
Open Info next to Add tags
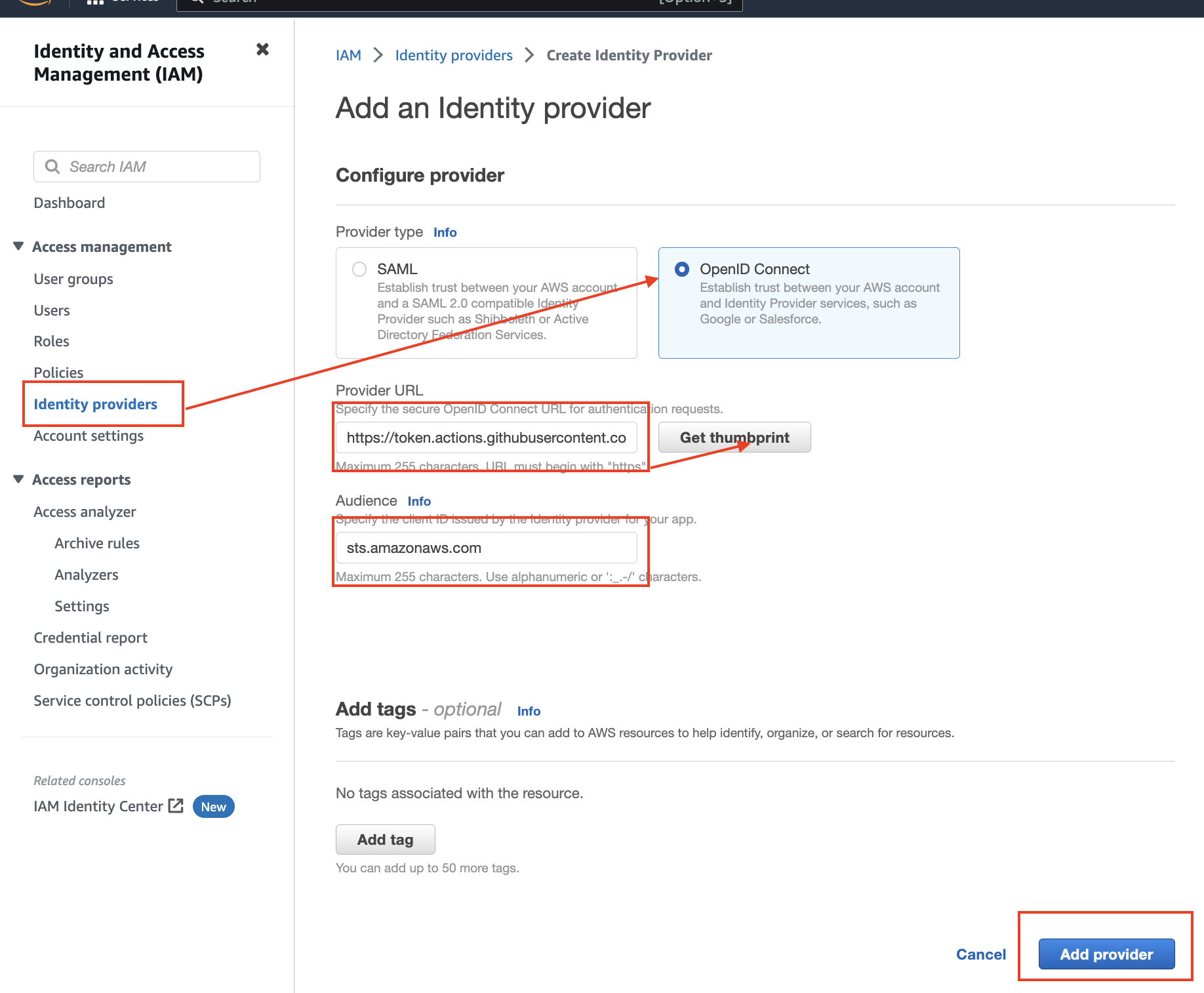tap(529, 711)
